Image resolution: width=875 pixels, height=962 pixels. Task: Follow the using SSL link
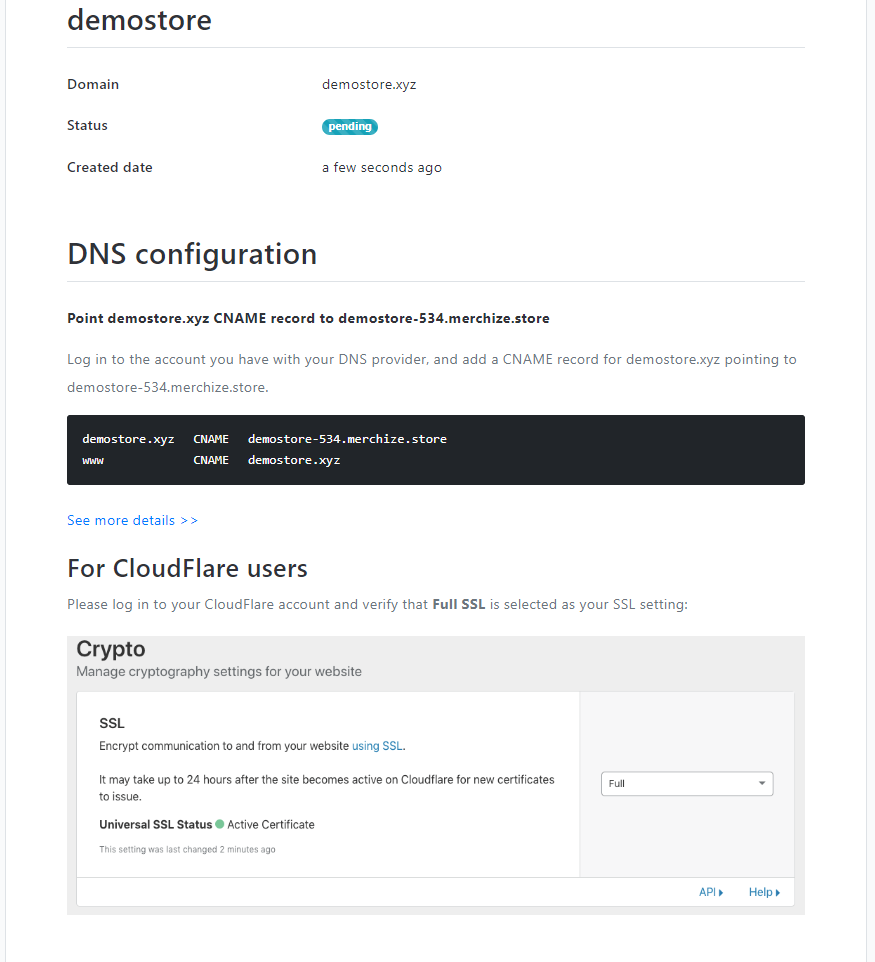[x=377, y=746]
